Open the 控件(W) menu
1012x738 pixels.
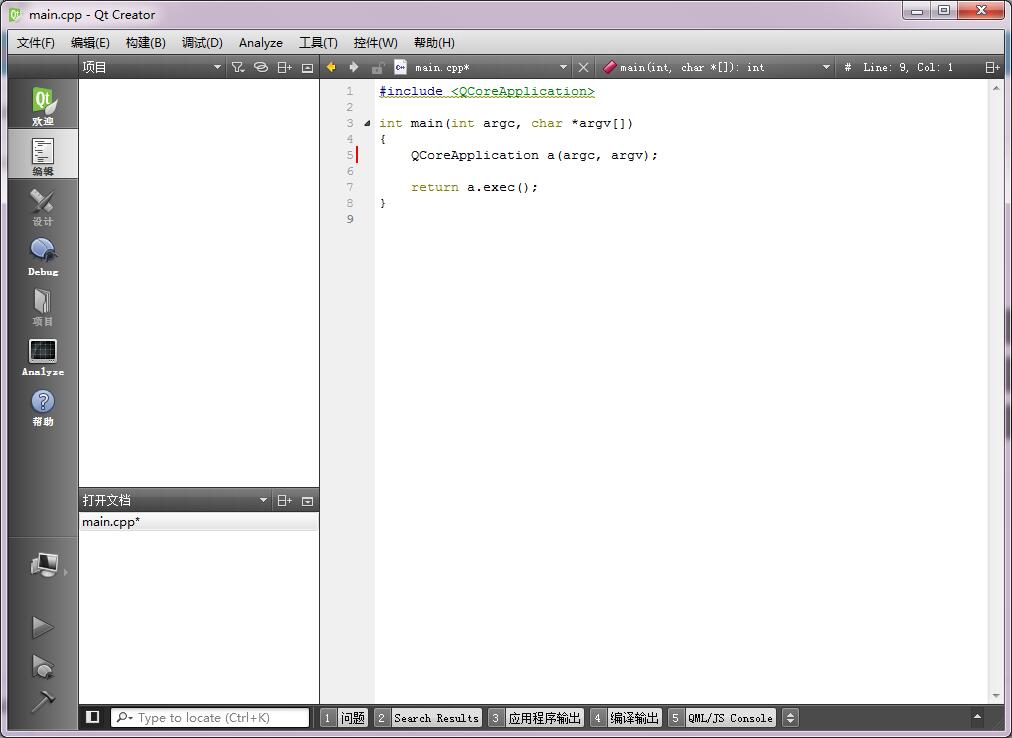coord(376,43)
